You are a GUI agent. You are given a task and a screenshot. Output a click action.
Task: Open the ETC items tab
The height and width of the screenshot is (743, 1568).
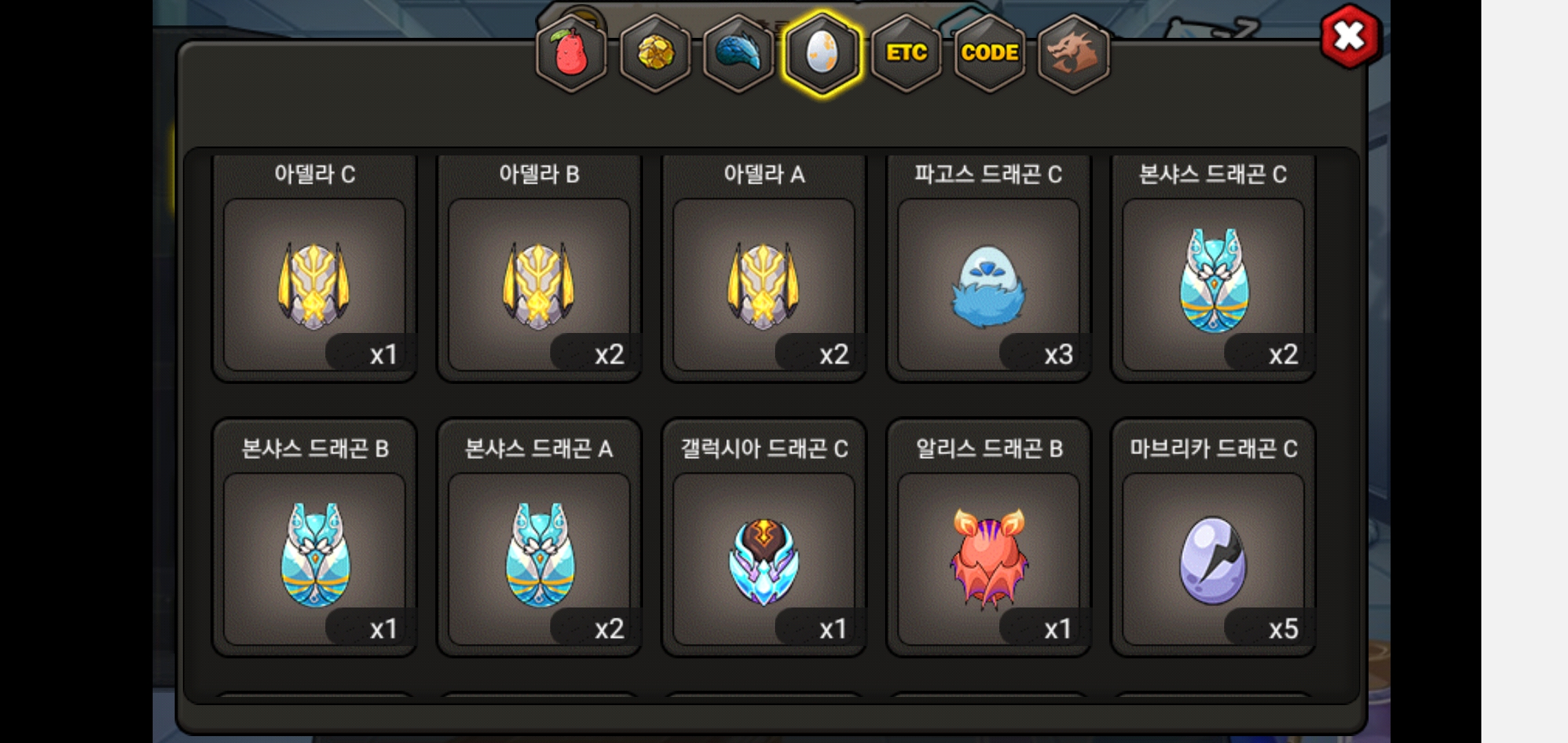point(906,53)
